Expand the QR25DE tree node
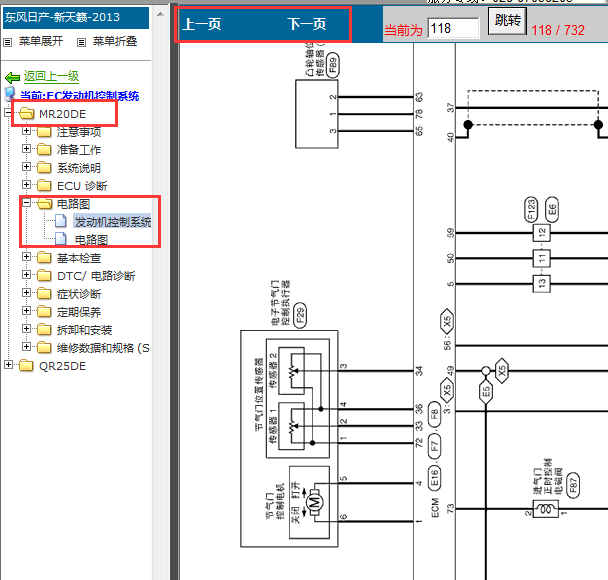Image resolution: width=608 pixels, height=580 pixels. (8, 364)
